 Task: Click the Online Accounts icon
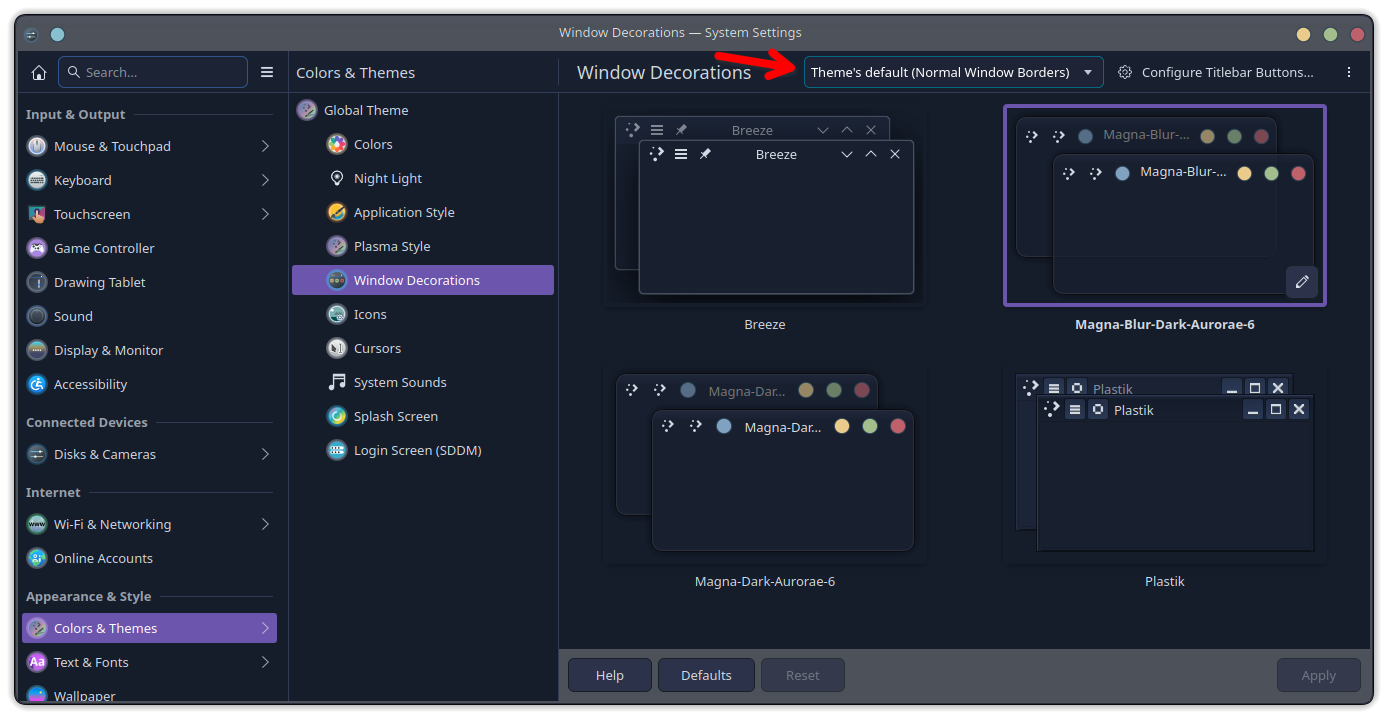(x=37, y=558)
